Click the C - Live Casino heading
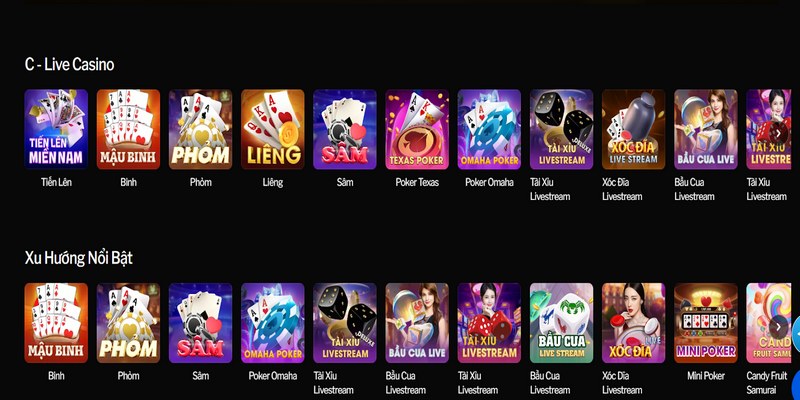Viewport: 800px width, 400px height. 69,64
